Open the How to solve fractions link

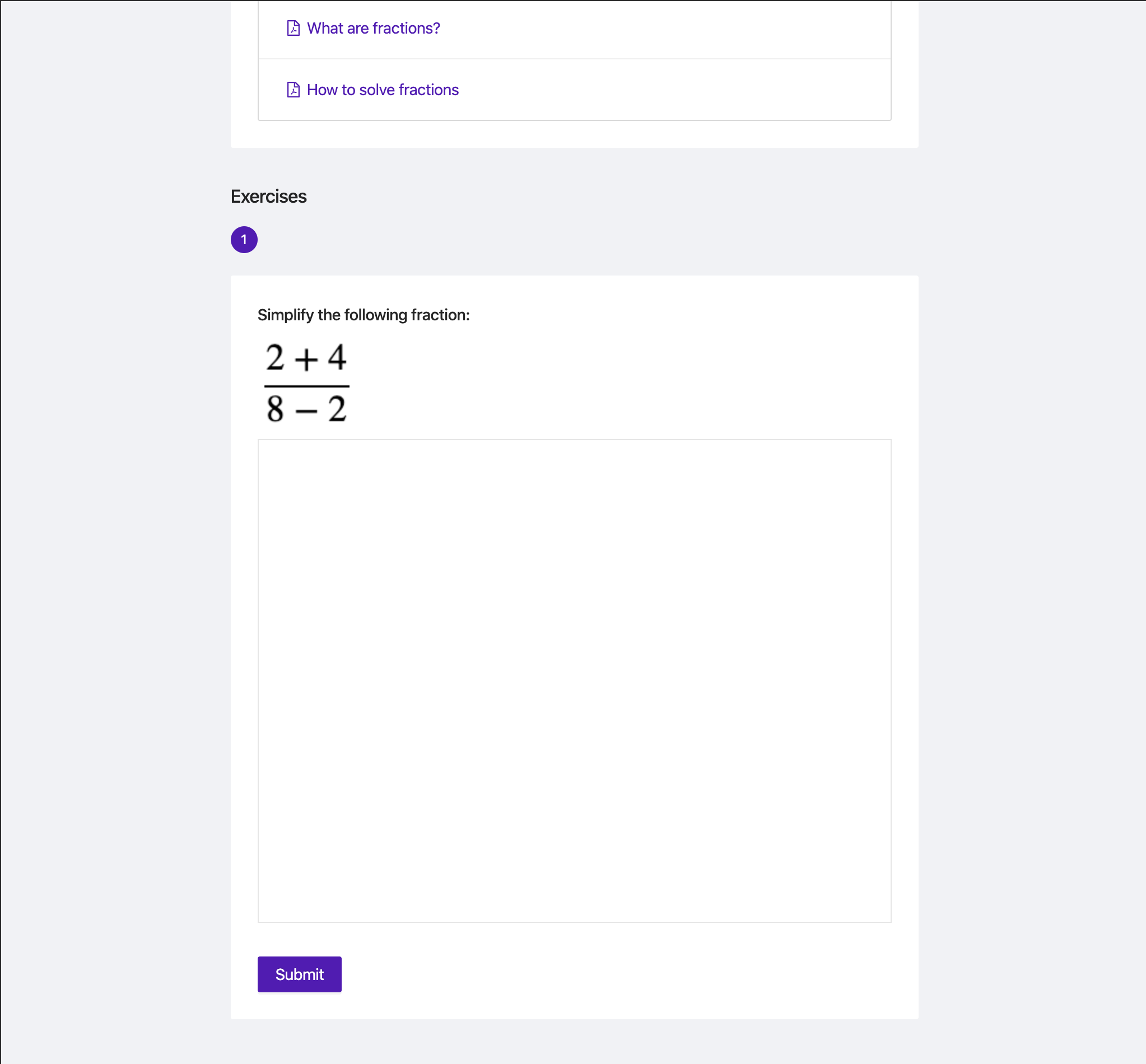pos(383,90)
